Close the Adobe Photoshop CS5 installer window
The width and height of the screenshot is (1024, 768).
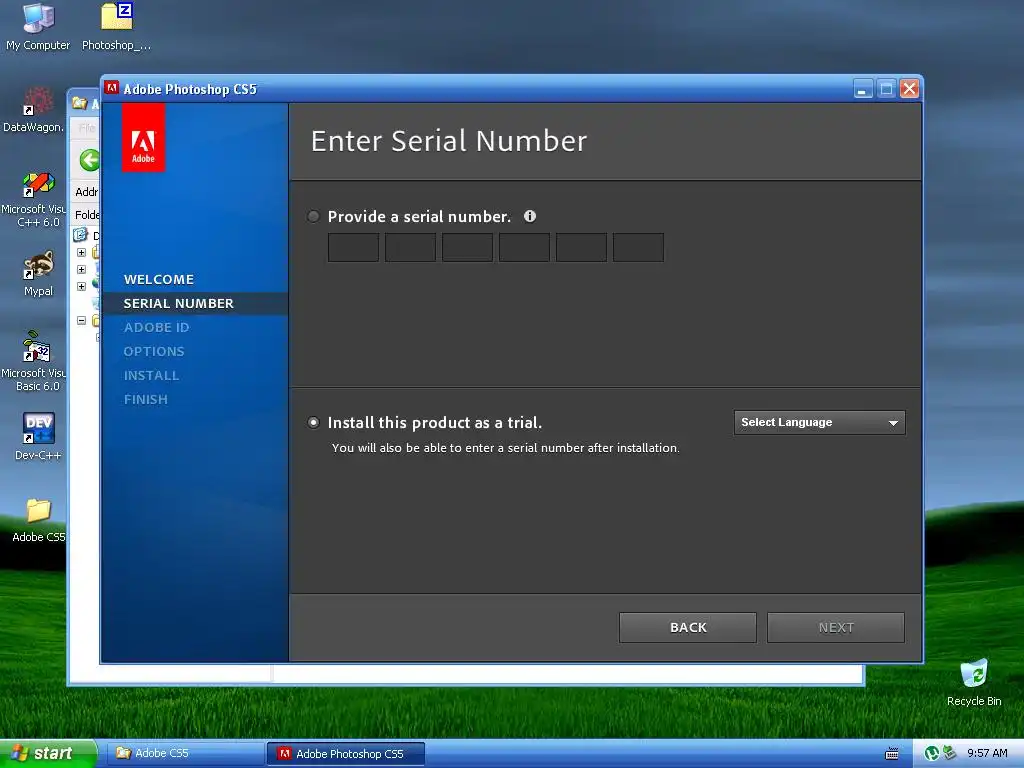coord(909,89)
